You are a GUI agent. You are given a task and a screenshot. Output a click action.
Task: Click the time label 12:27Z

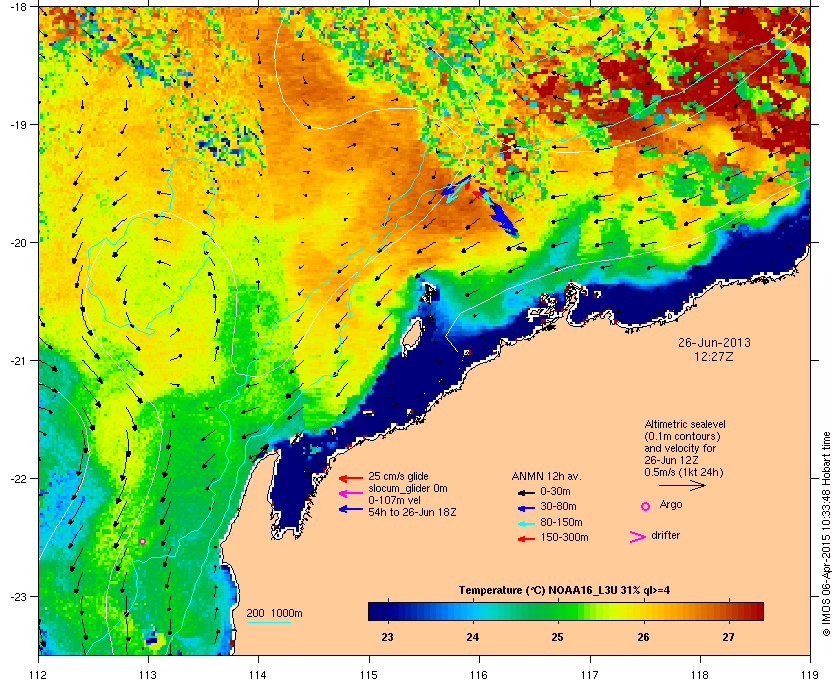(x=714, y=356)
